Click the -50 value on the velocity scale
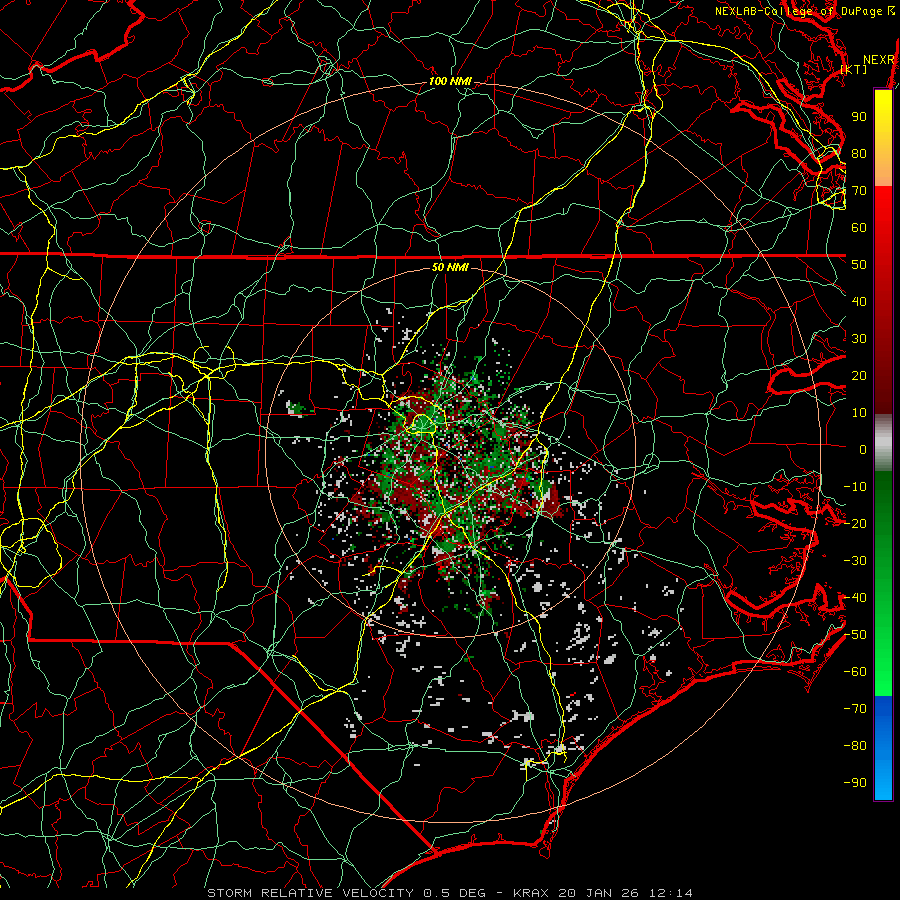Image resolution: width=900 pixels, height=900 pixels. tap(855, 635)
